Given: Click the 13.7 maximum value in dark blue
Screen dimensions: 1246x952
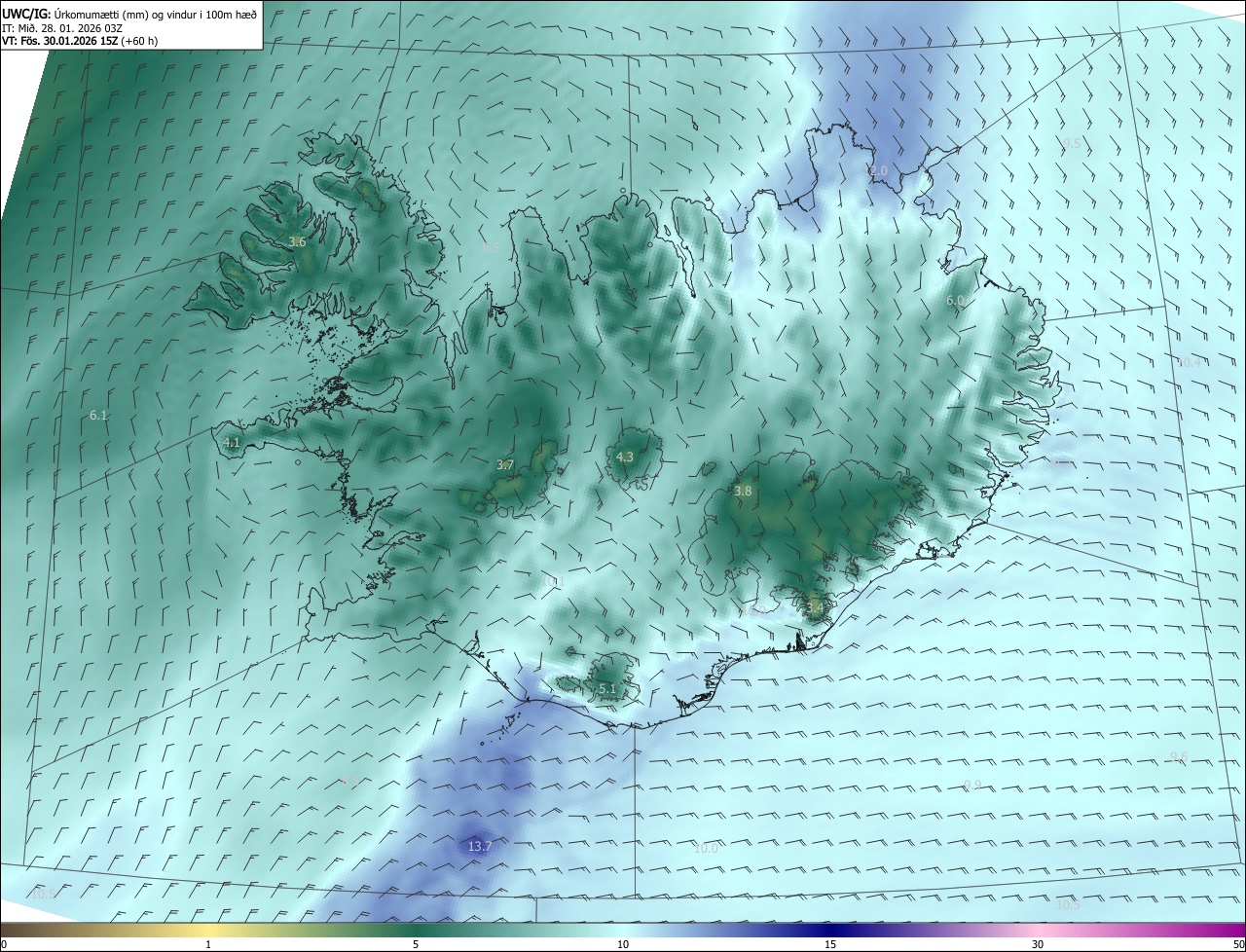Looking at the screenshot, I should tap(480, 847).
